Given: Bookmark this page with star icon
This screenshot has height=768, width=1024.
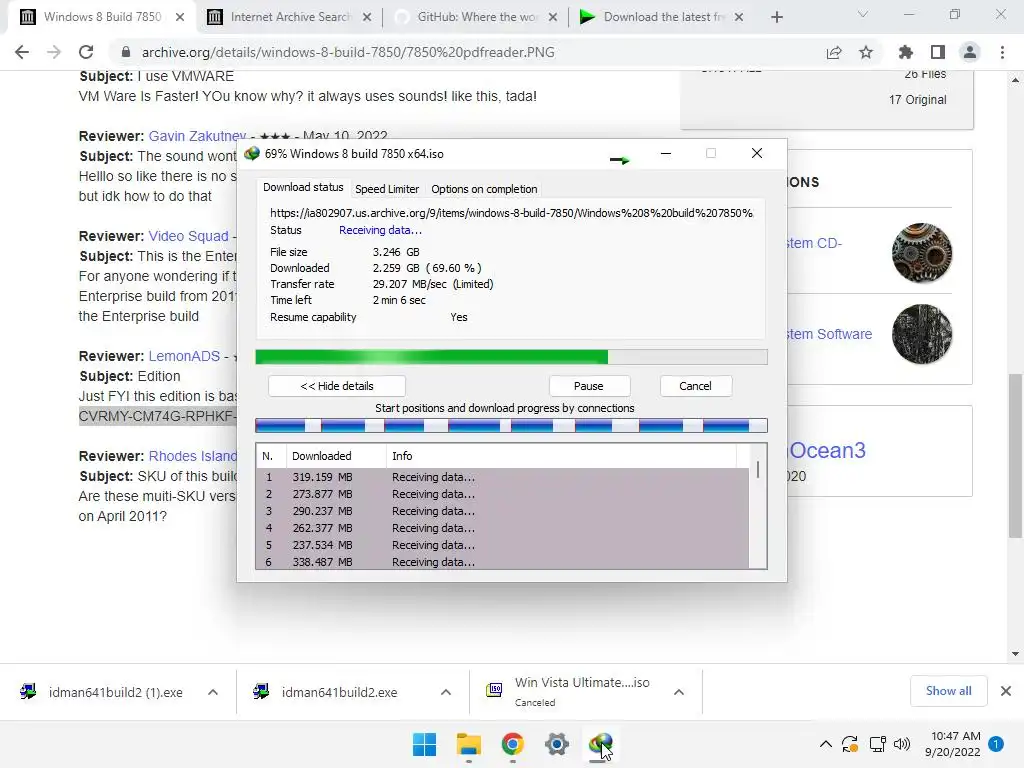Looking at the screenshot, I should point(866,52).
